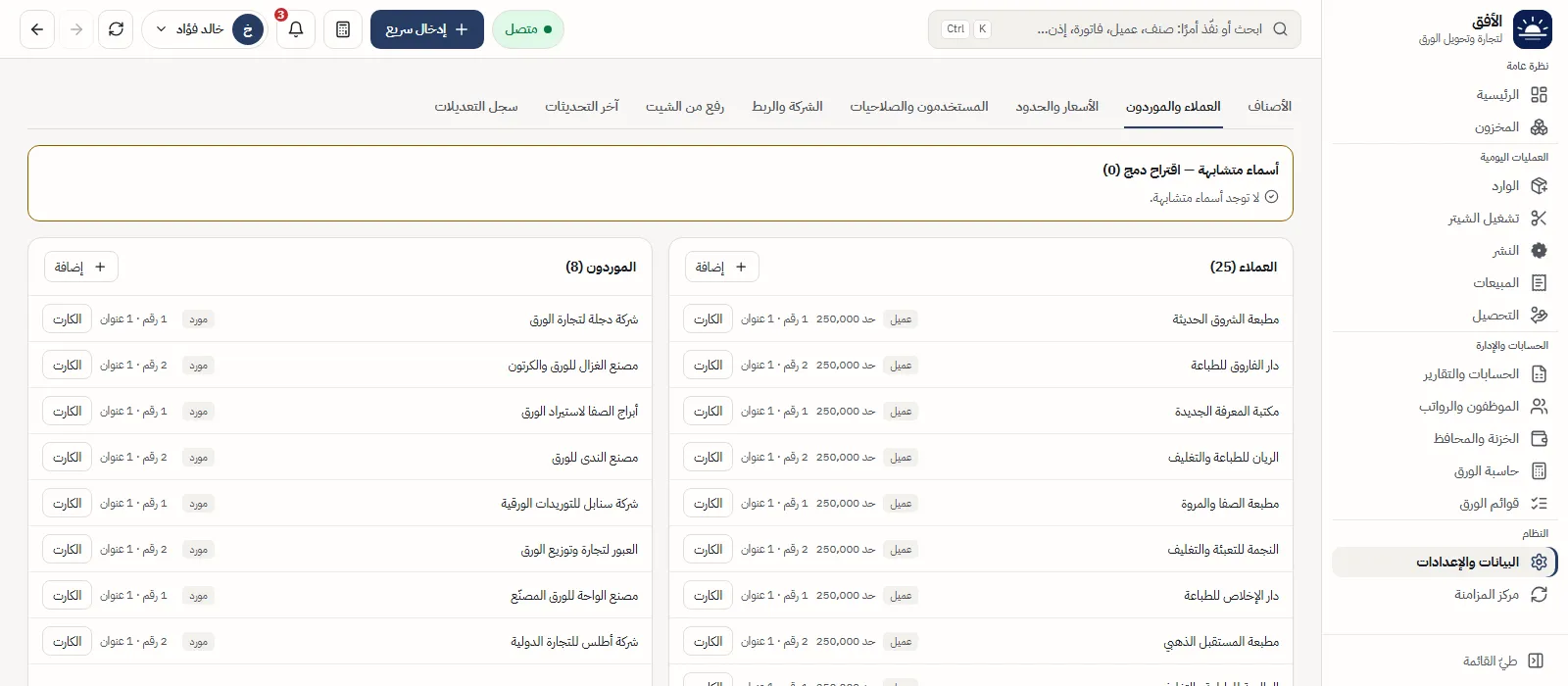1568x686 pixels.
Task: Click the العملاء (25) heading
Action: pyautogui.click(x=1244, y=267)
